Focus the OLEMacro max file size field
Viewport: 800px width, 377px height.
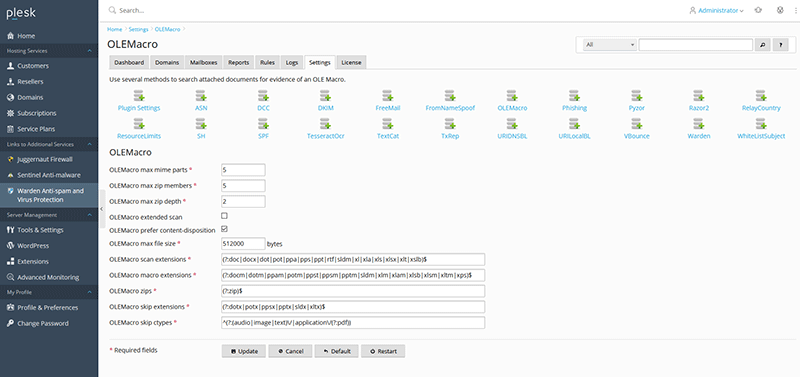coord(243,243)
